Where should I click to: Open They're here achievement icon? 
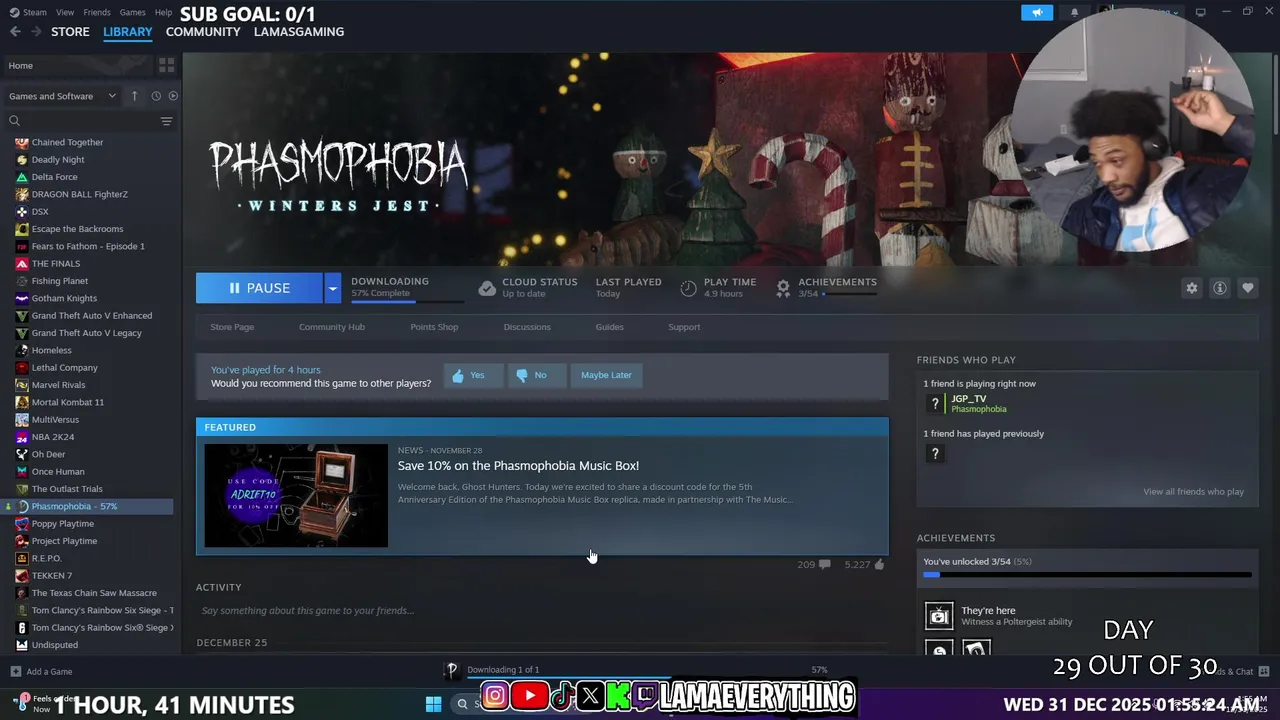(x=939, y=615)
